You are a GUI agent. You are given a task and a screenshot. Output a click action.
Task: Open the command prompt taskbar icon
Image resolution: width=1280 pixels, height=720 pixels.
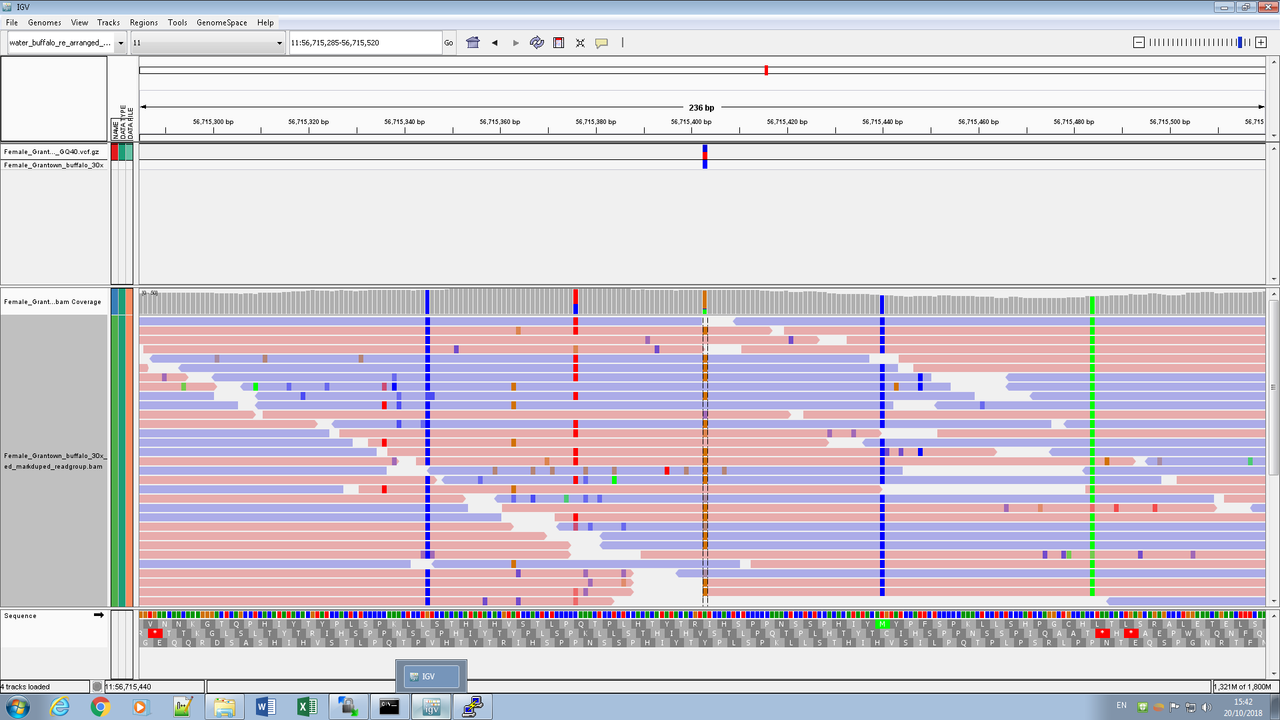click(x=390, y=707)
